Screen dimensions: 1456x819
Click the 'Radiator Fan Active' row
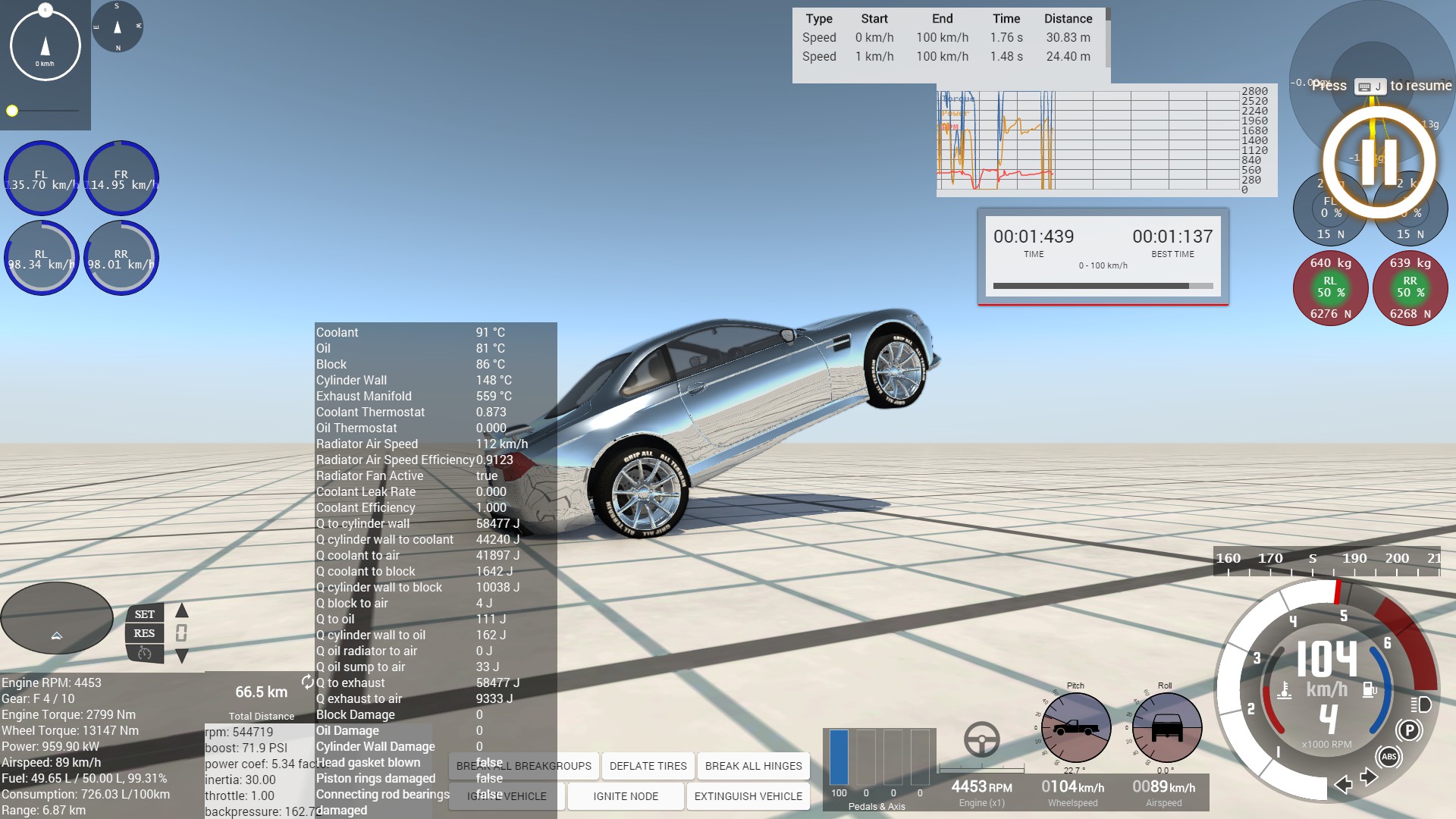(436, 475)
